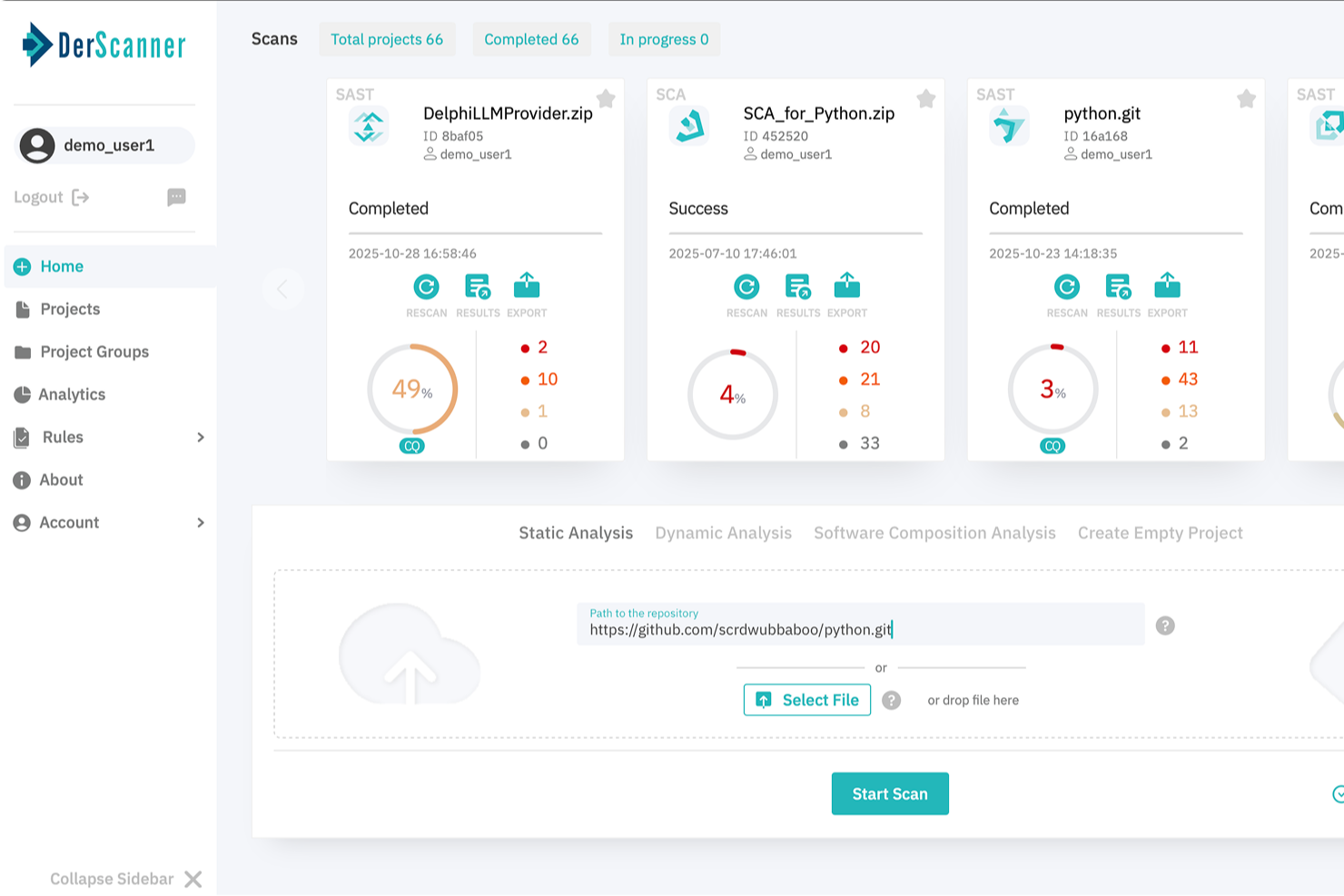Switch to Create Empty Project tab

[1161, 533]
